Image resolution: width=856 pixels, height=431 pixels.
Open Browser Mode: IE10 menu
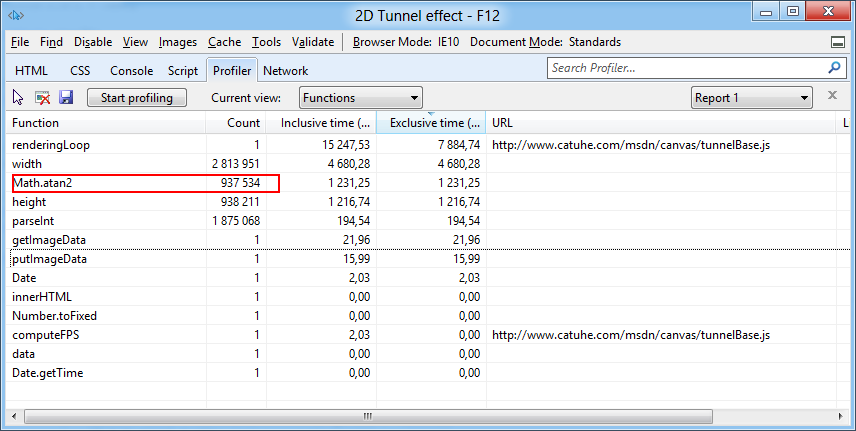click(406, 42)
